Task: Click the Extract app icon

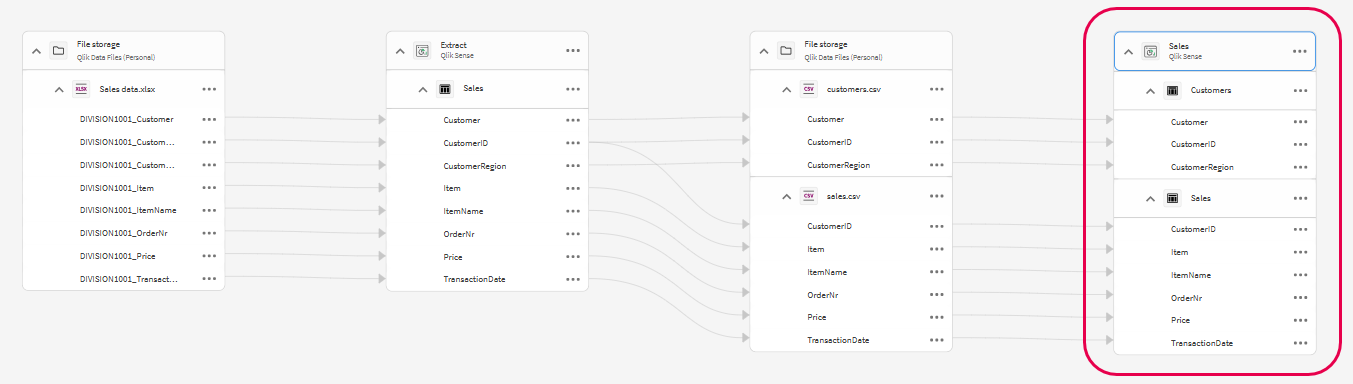Action: click(422, 50)
